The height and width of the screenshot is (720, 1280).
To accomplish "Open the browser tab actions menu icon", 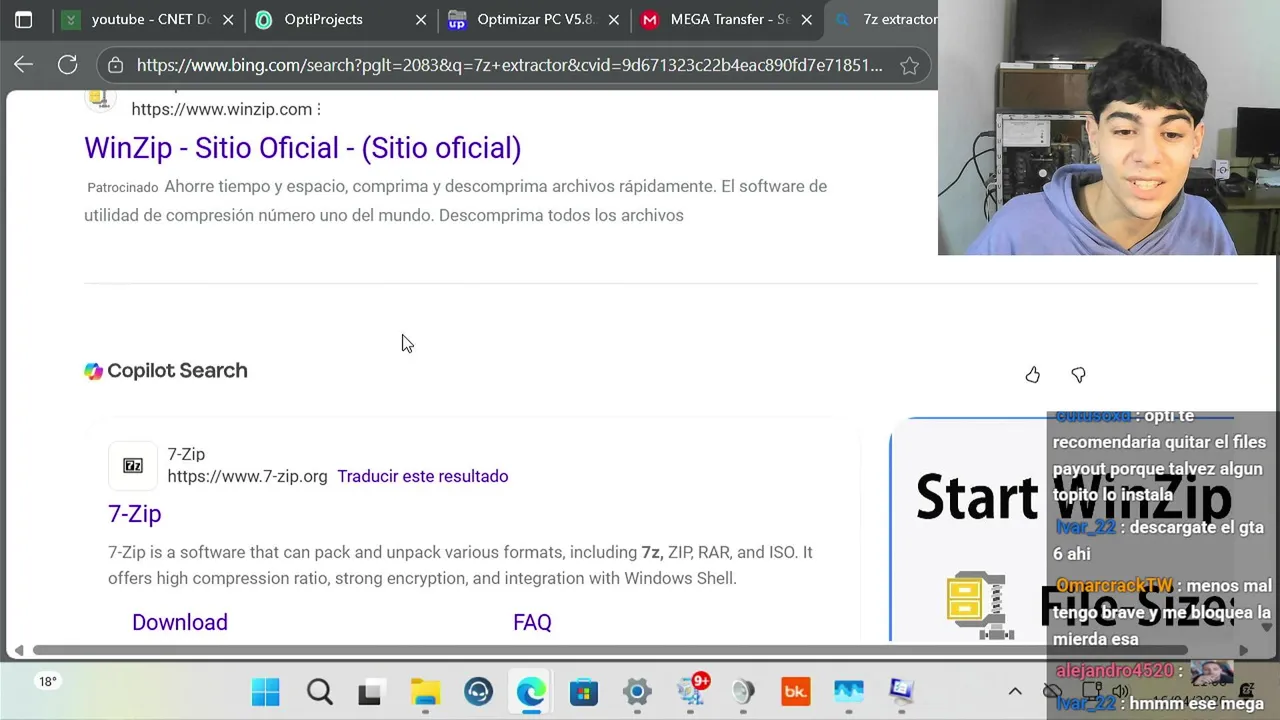I will point(24,19).
